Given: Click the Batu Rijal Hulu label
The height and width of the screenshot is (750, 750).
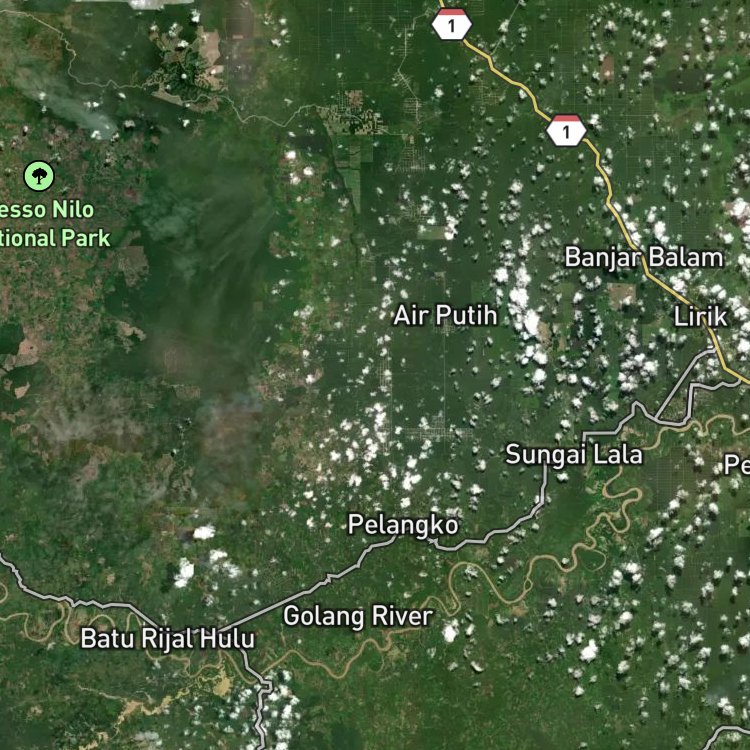Looking at the screenshot, I should click(167, 639).
